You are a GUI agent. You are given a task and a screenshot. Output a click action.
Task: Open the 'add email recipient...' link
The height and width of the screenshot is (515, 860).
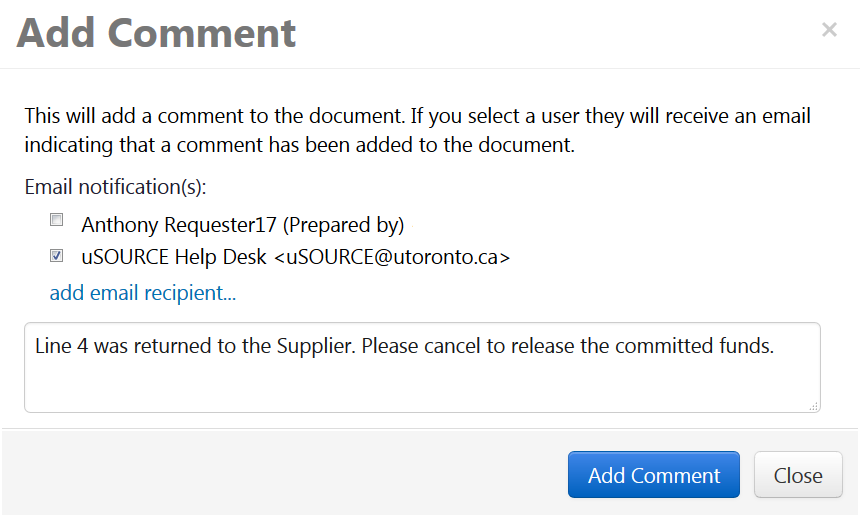[x=143, y=293]
